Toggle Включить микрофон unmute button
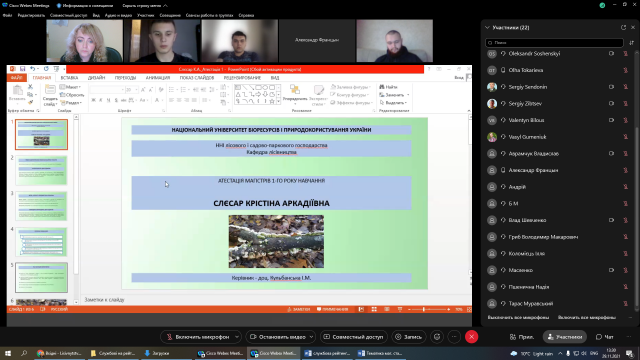 click(x=198, y=337)
